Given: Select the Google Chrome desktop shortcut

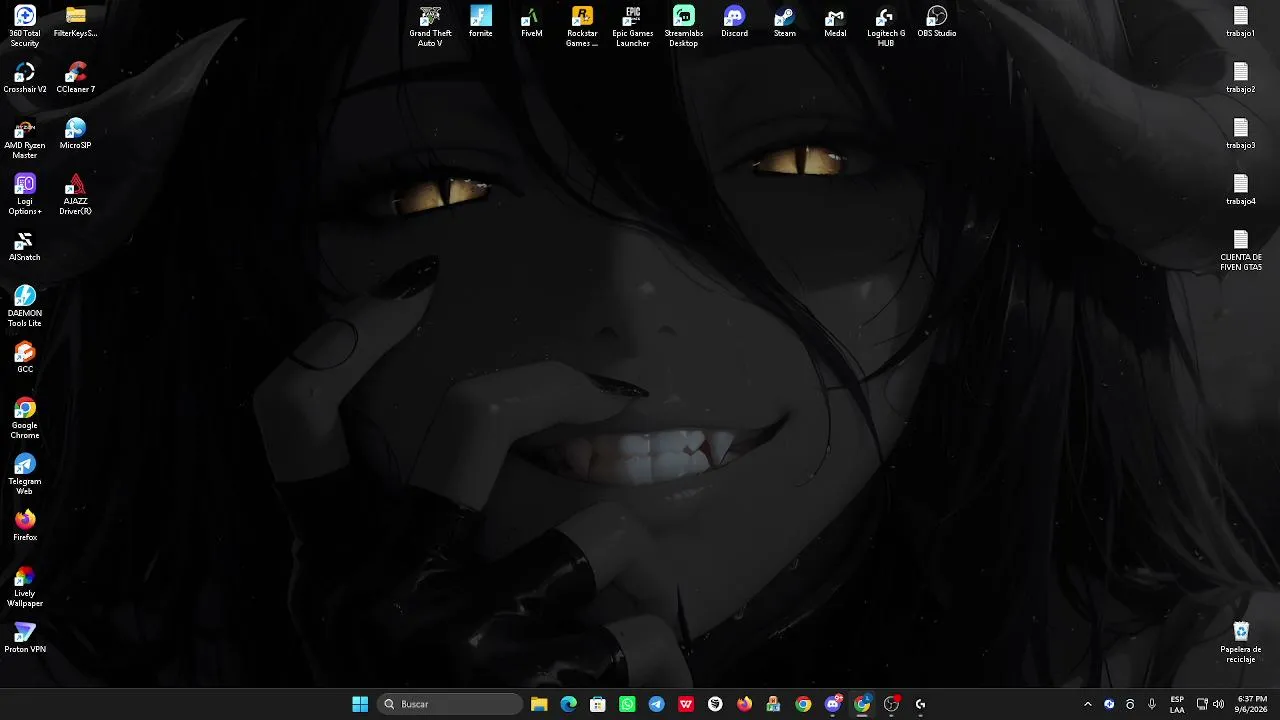Looking at the screenshot, I should pyautogui.click(x=25, y=418).
